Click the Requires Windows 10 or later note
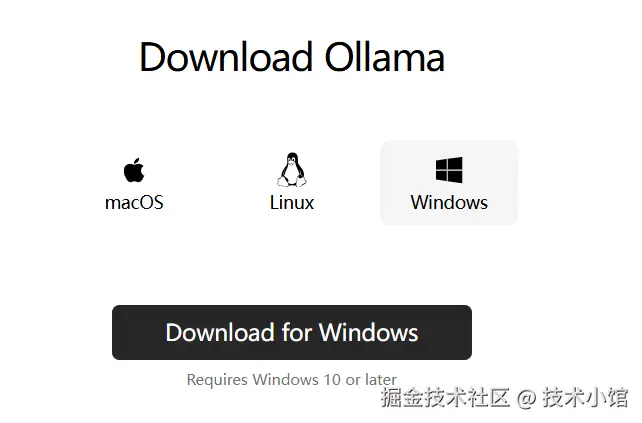This screenshot has width=642, height=423. [292, 380]
